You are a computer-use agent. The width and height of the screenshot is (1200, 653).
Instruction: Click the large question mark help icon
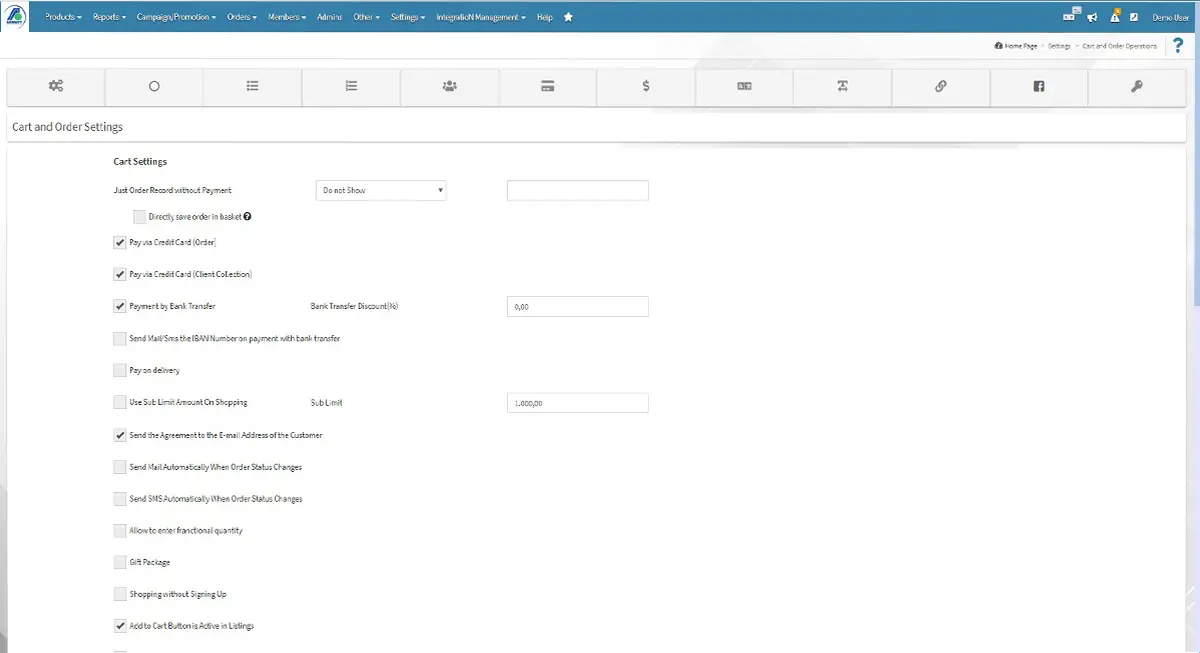pos(1178,46)
